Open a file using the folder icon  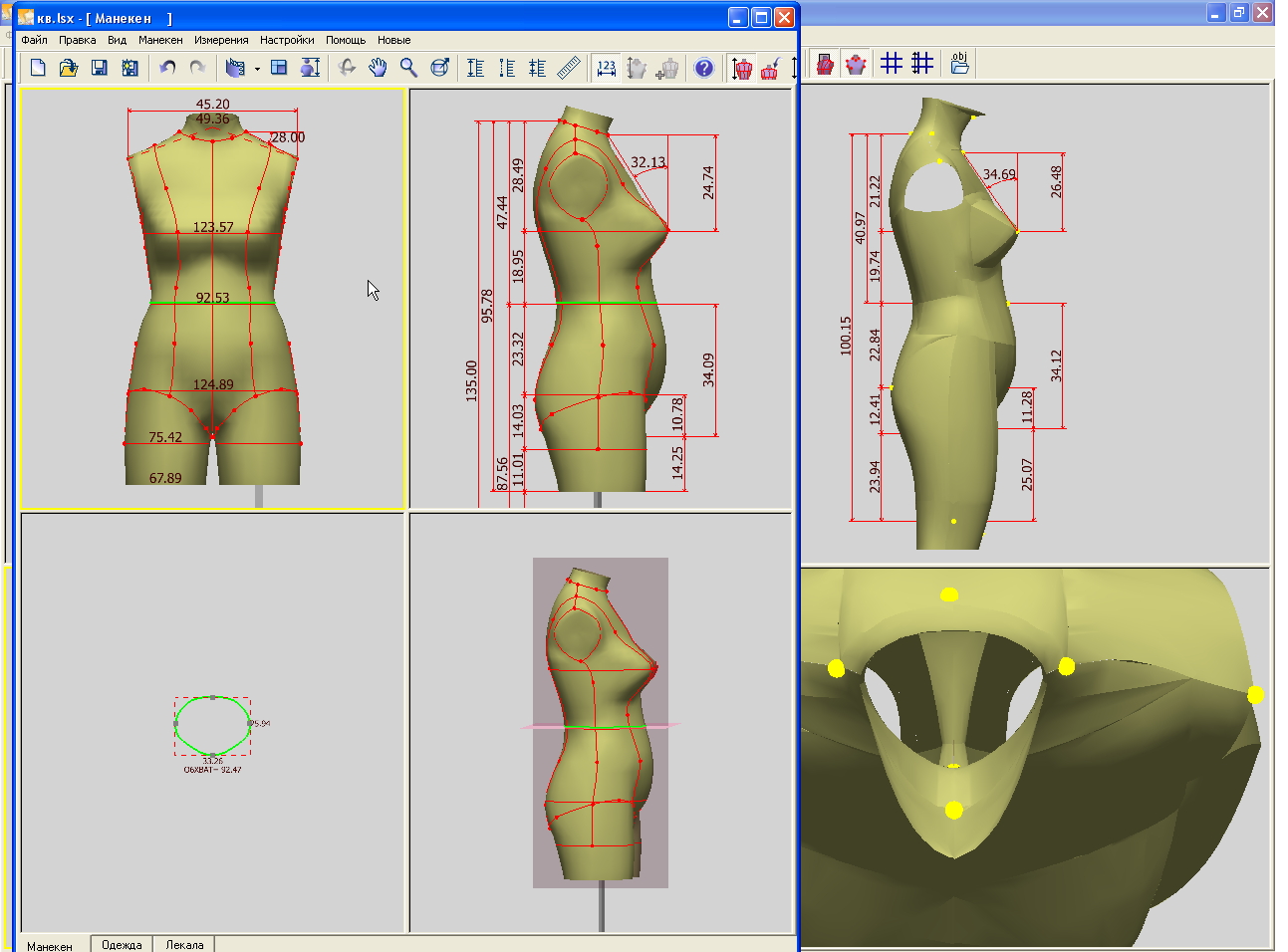click(68, 68)
